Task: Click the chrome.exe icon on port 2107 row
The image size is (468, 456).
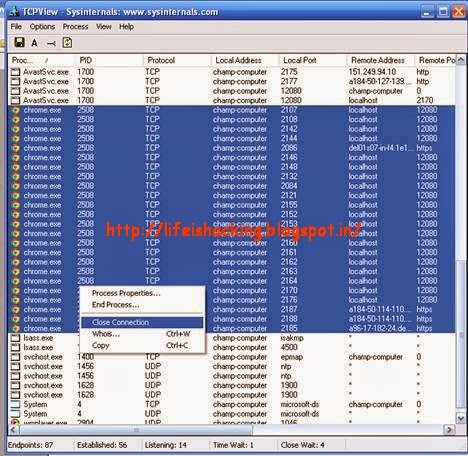Action: 15,110
